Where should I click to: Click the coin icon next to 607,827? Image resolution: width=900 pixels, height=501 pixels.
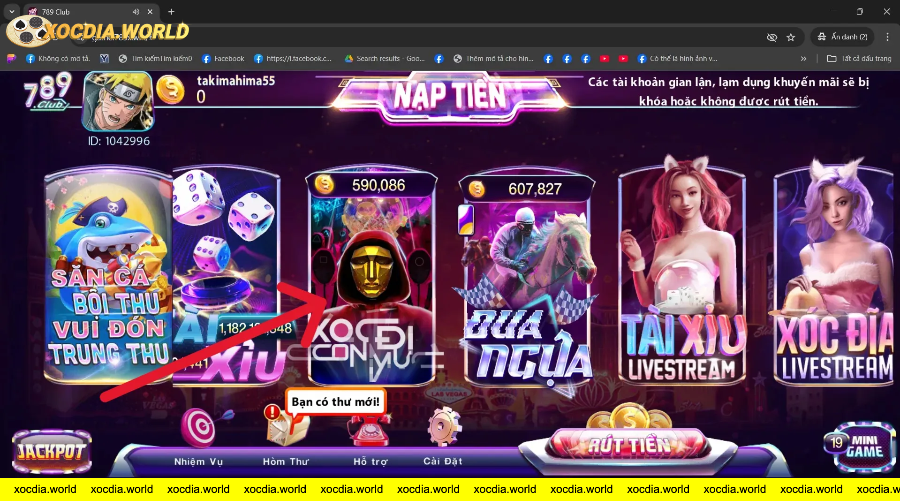point(476,188)
